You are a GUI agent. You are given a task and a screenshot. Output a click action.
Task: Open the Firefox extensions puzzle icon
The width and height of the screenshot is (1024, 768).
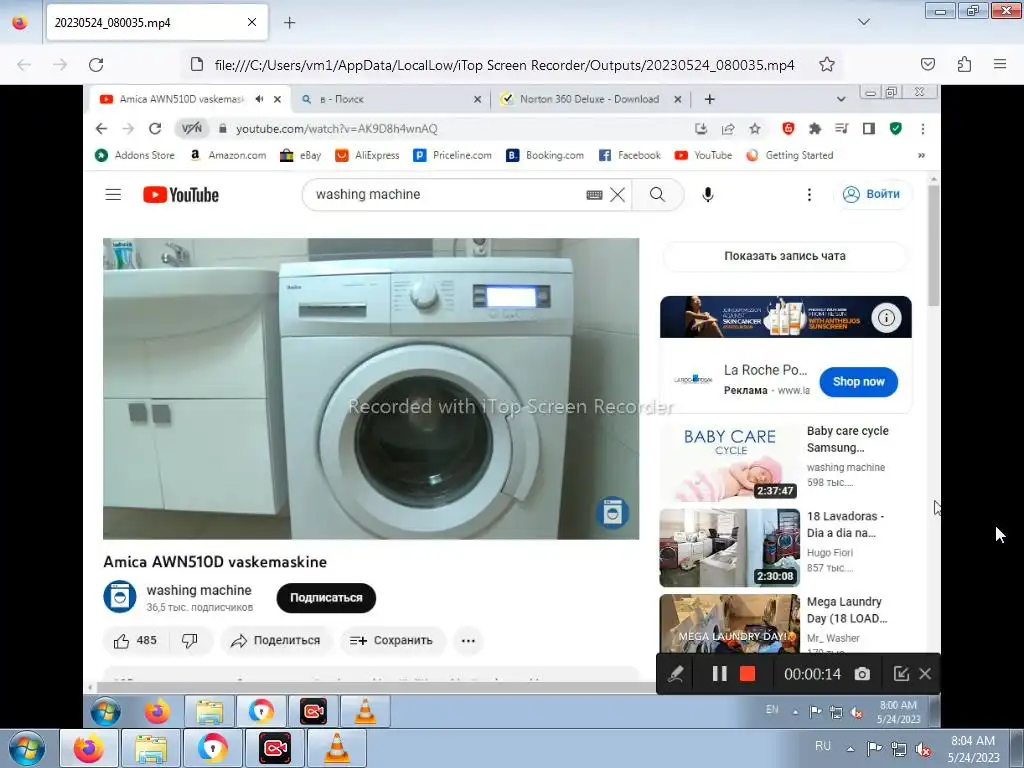click(x=964, y=64)
